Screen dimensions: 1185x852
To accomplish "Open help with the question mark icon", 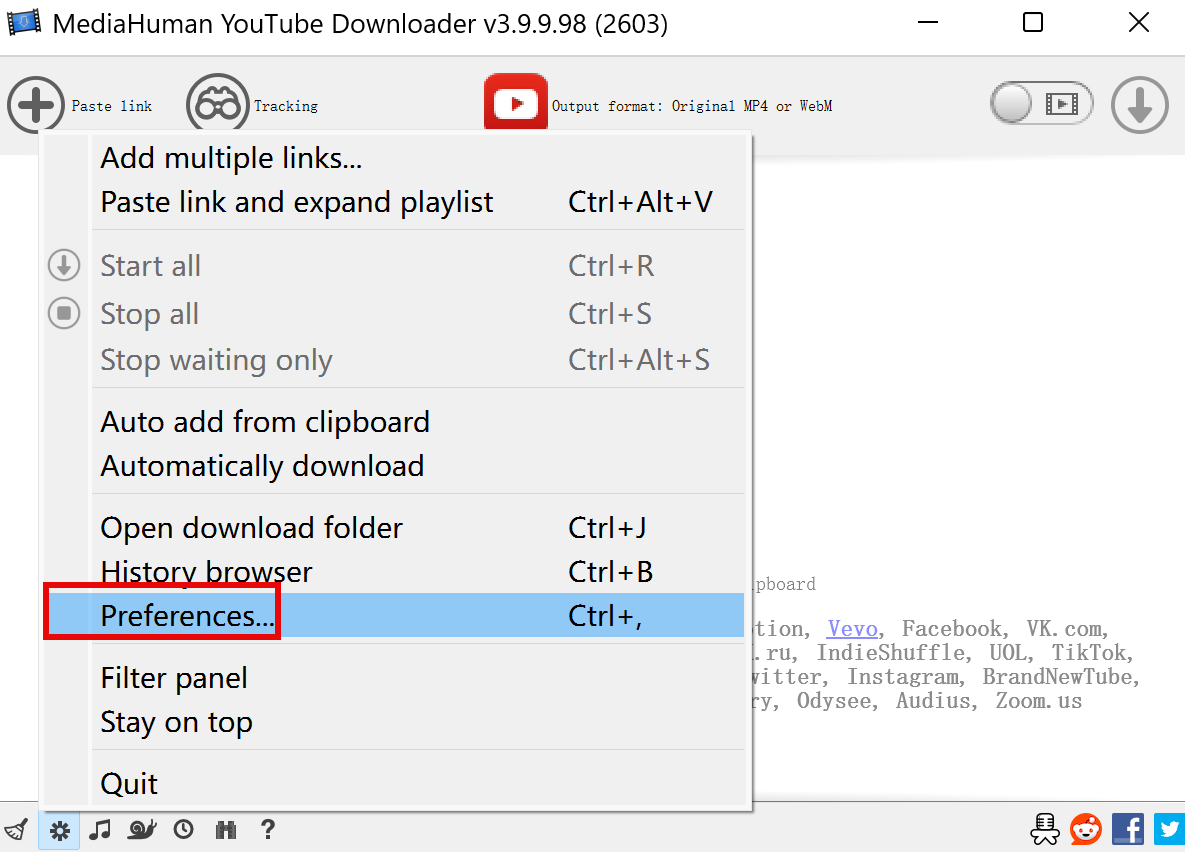I will pos(267,829).
